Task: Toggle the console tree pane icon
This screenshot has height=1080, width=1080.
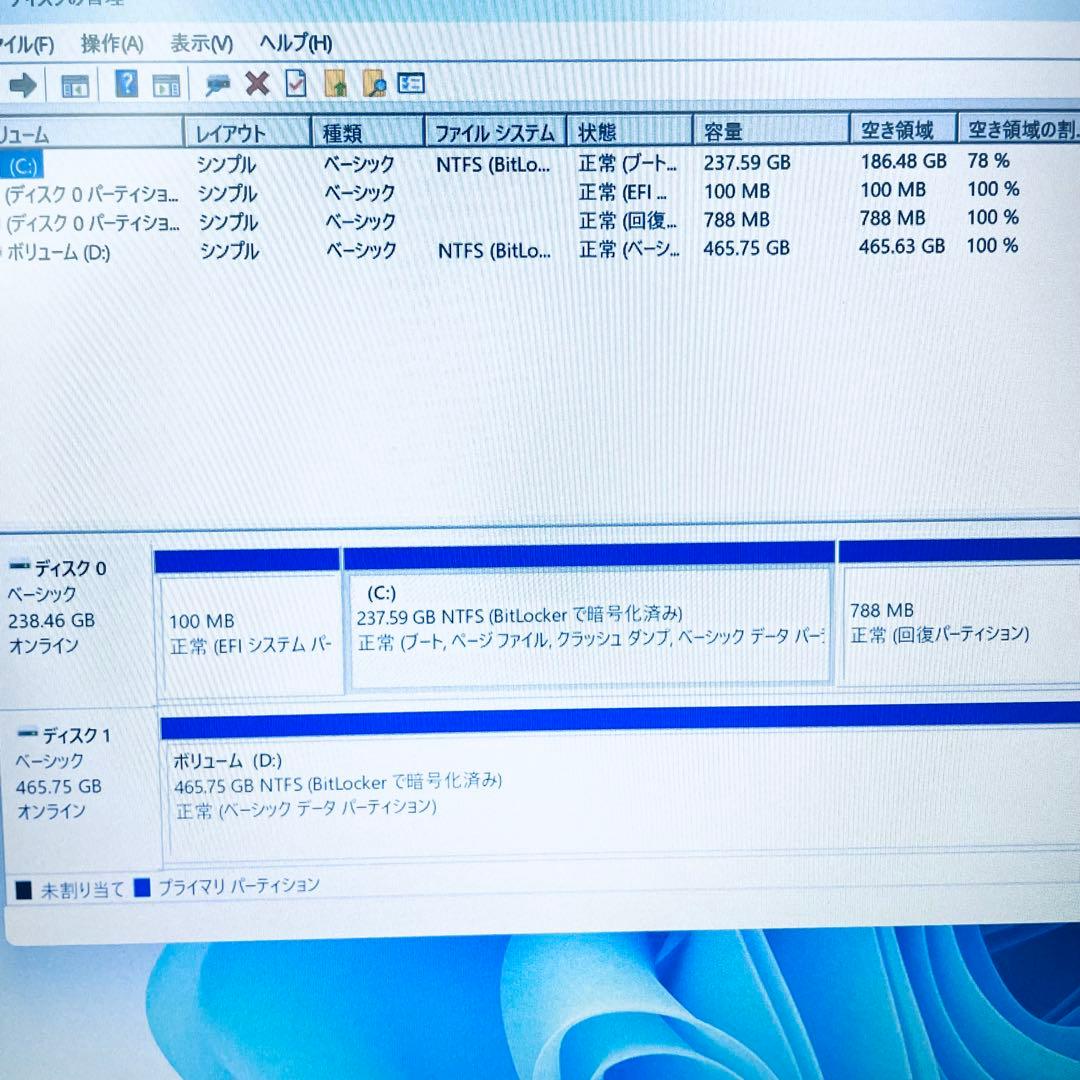Action: (74, 85)
